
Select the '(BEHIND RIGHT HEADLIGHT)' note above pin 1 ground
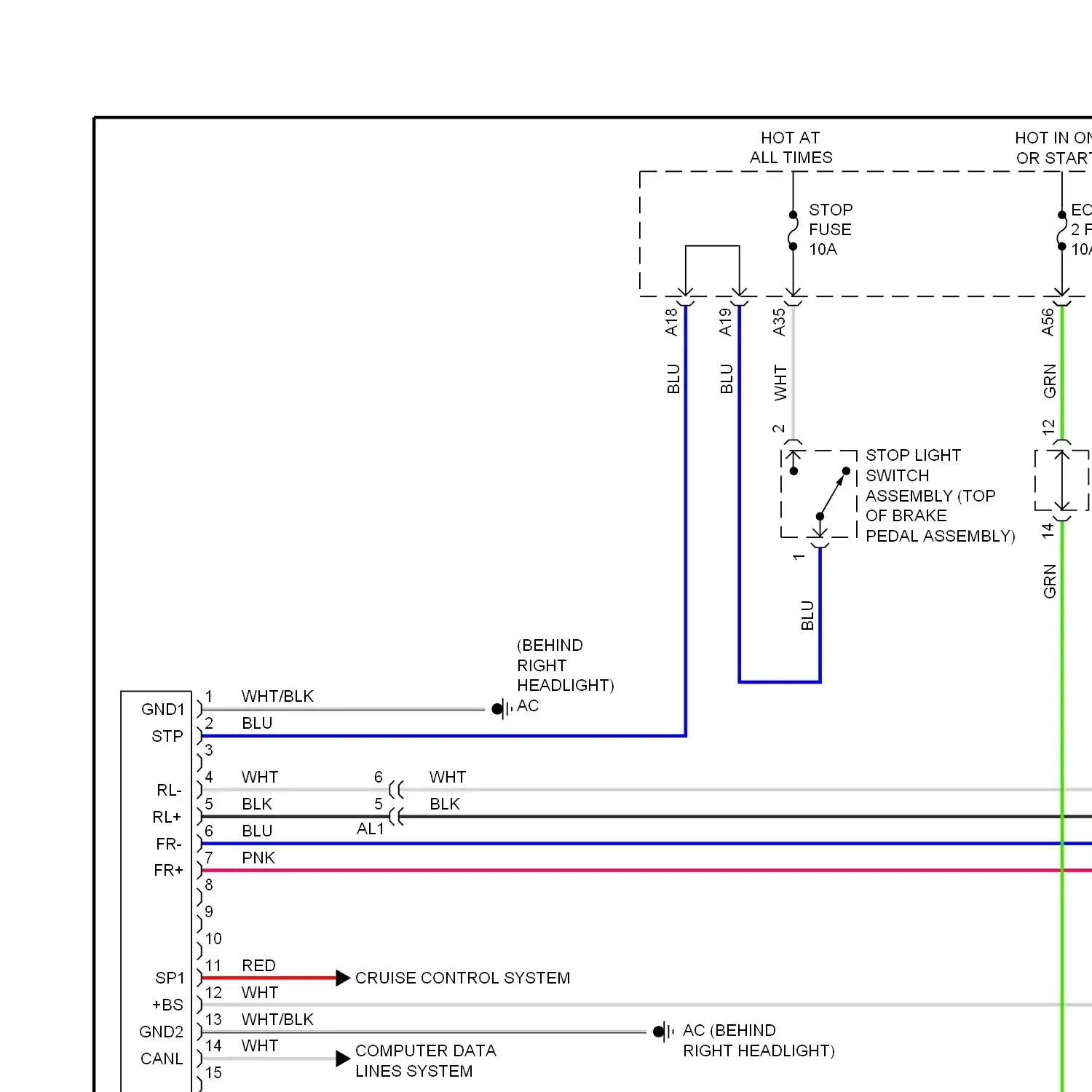point(565,665)
